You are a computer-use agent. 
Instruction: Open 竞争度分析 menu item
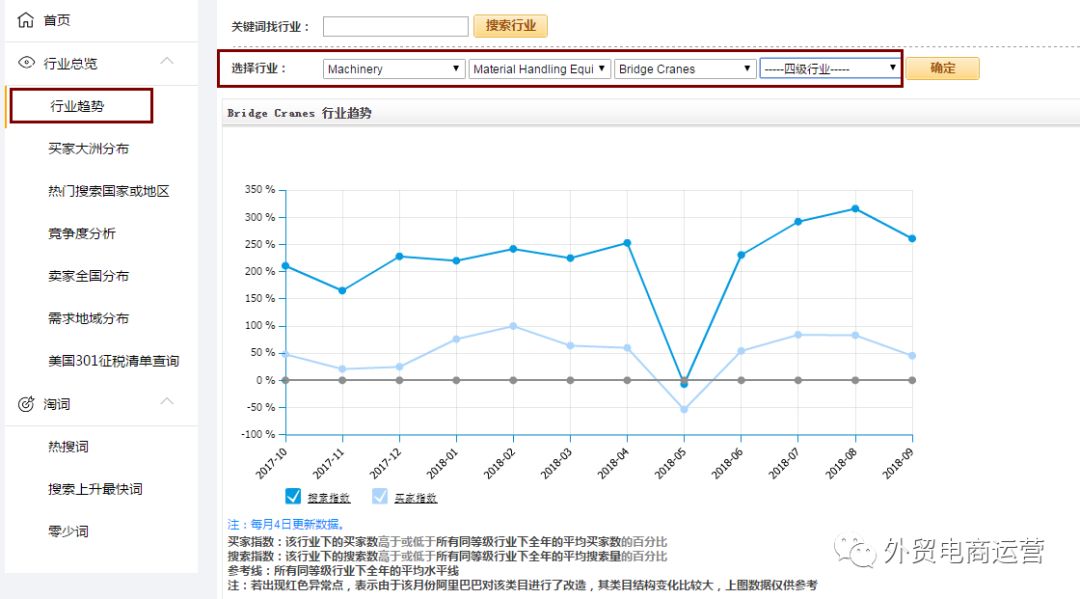[x=82, y=233]
